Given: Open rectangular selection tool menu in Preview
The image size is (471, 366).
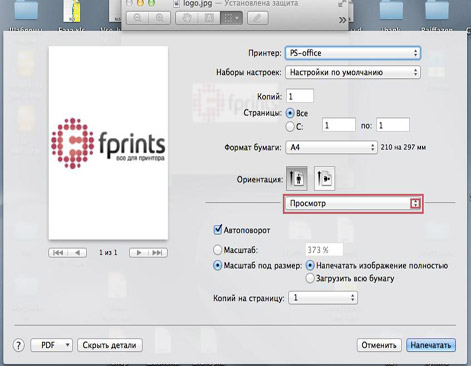Looking at the screenshot, I should point(231,18).
